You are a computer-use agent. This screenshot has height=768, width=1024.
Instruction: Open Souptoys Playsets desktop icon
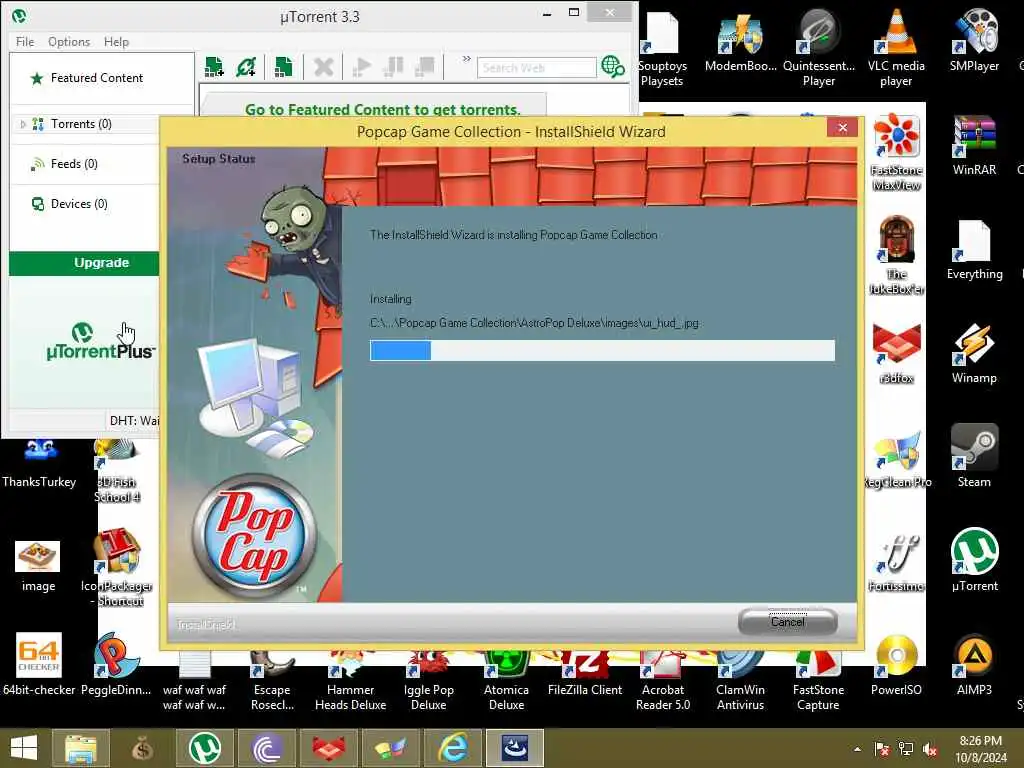662,48
